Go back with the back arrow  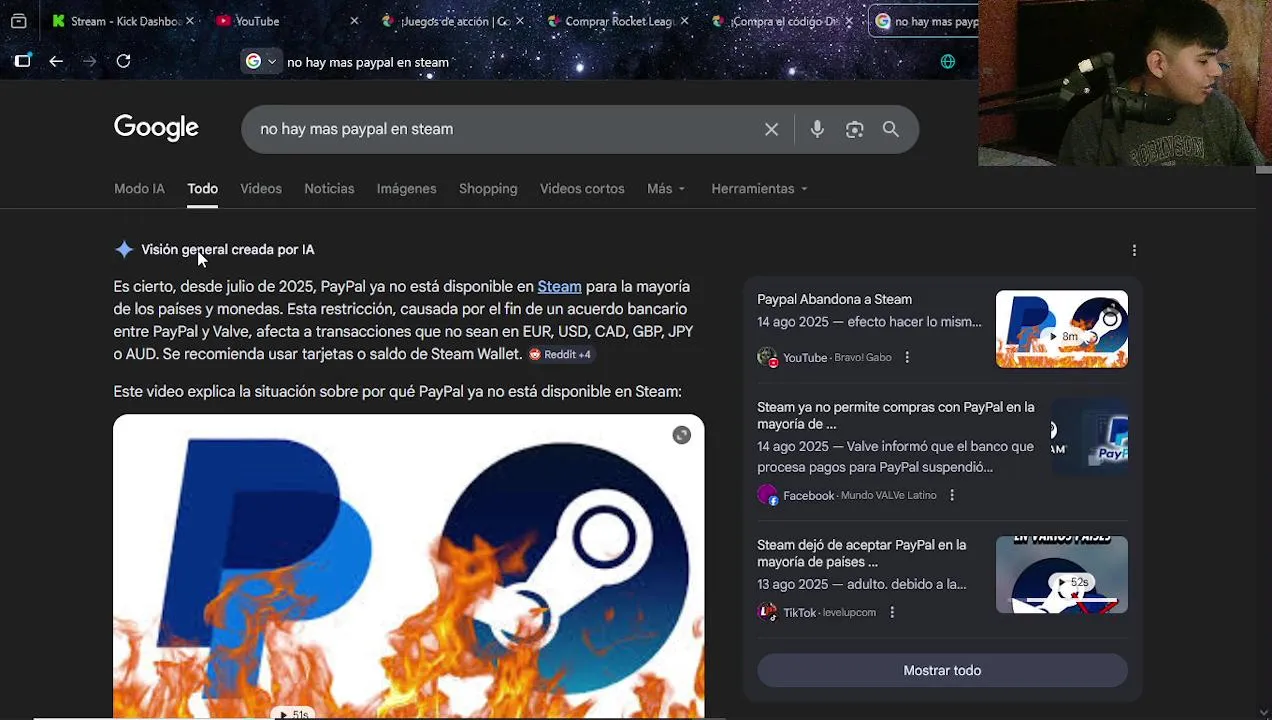click(56, 61)
